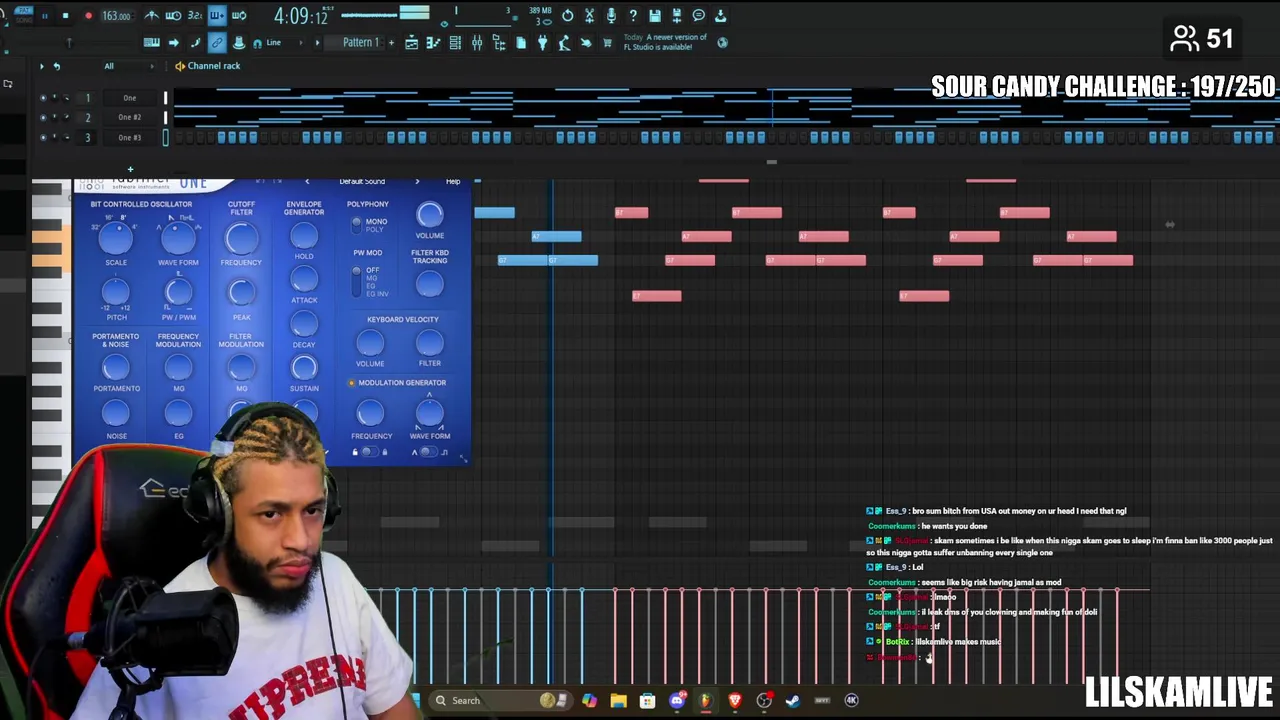Viewport: 1280px width, 720px height.
Task: Mute channel 1 with its green light
Action: click(42, 98)
